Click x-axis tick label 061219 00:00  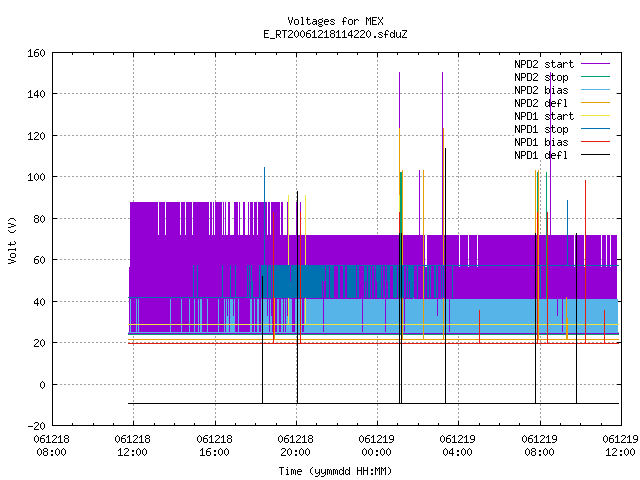377,446
